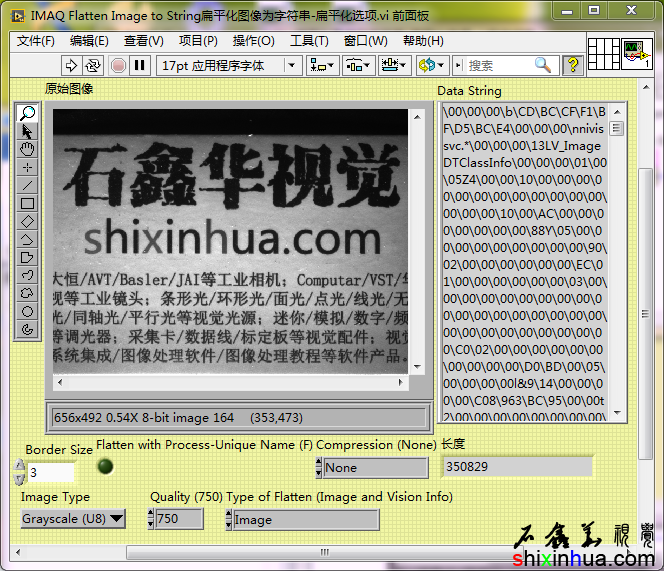Screen dimensions: 664x571
Task: Select the Zoom magnifier tool
Action: [28, 113]
